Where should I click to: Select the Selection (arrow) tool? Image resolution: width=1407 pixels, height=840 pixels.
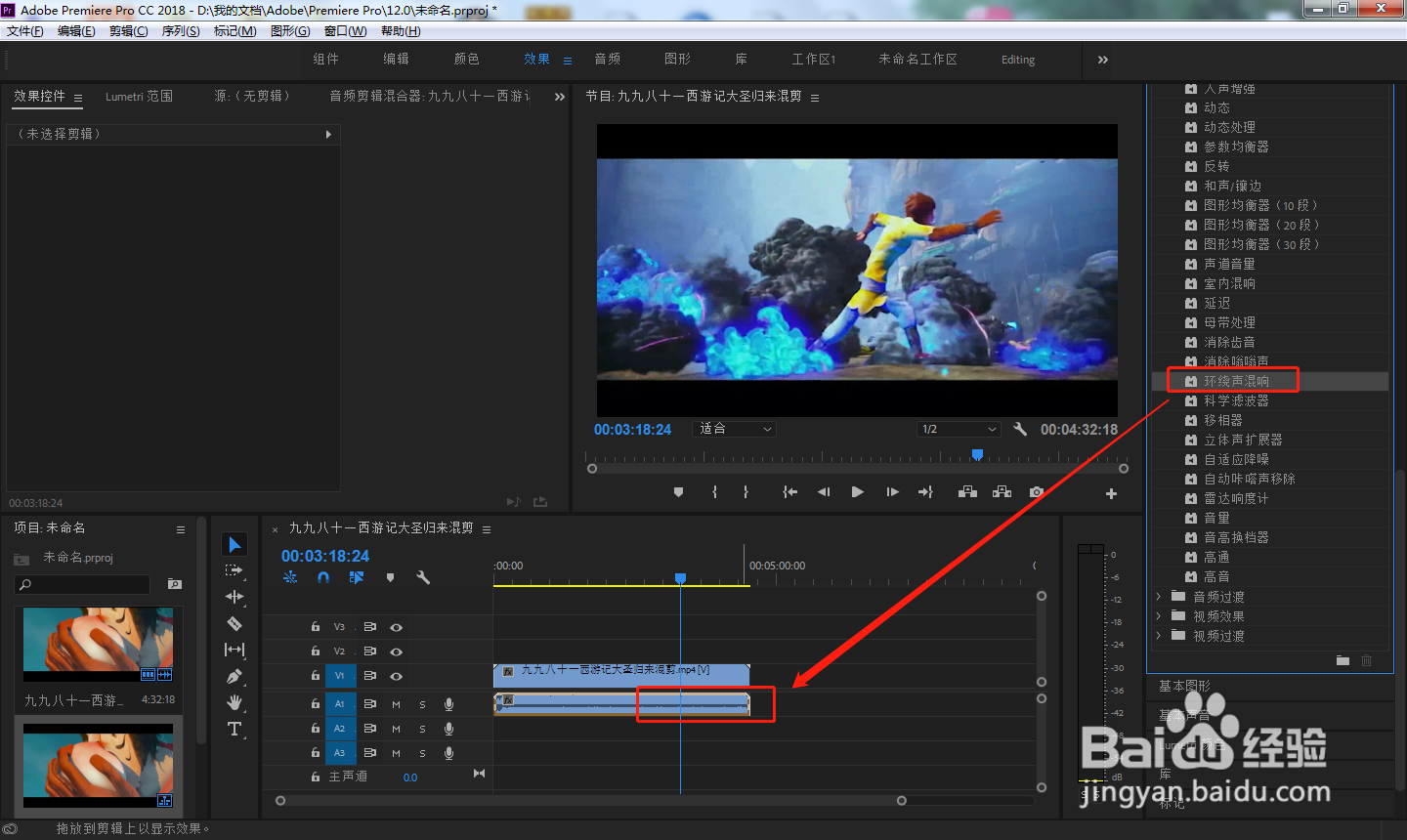[234, 544]
